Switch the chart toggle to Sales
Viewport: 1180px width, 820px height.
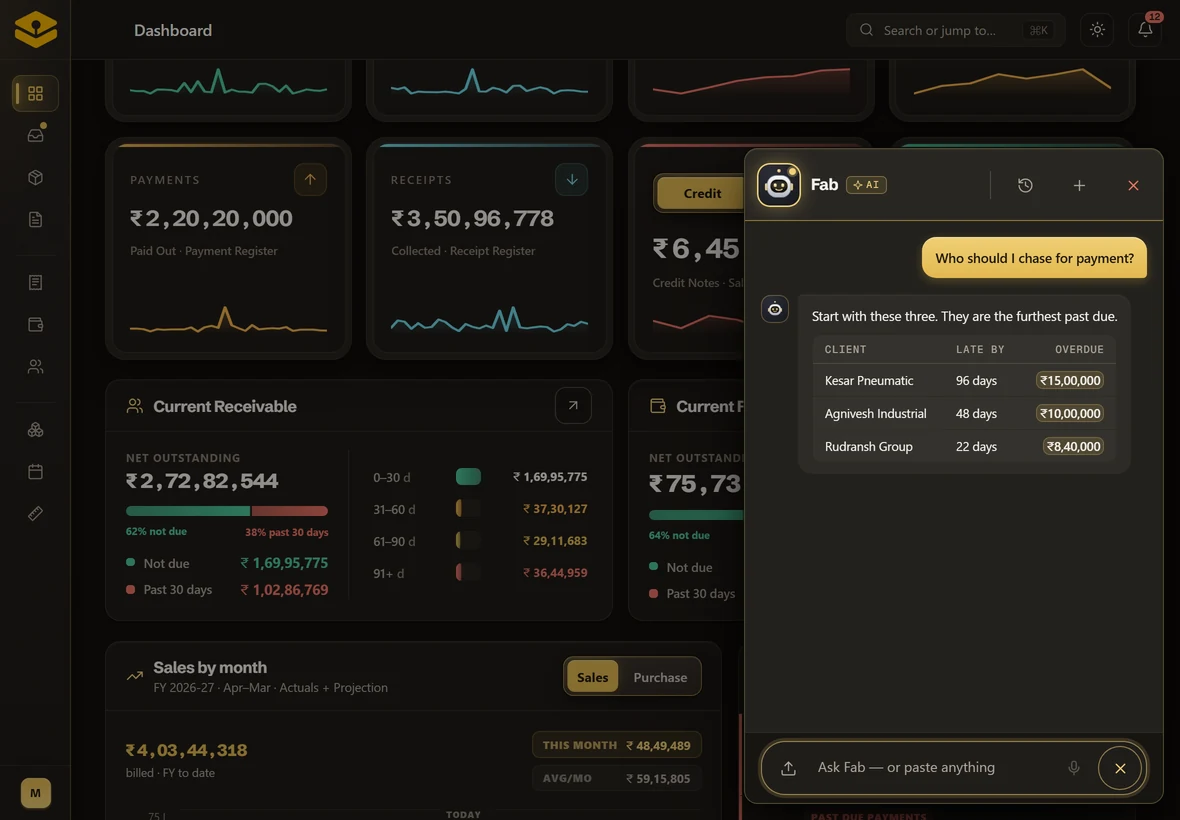592,677
